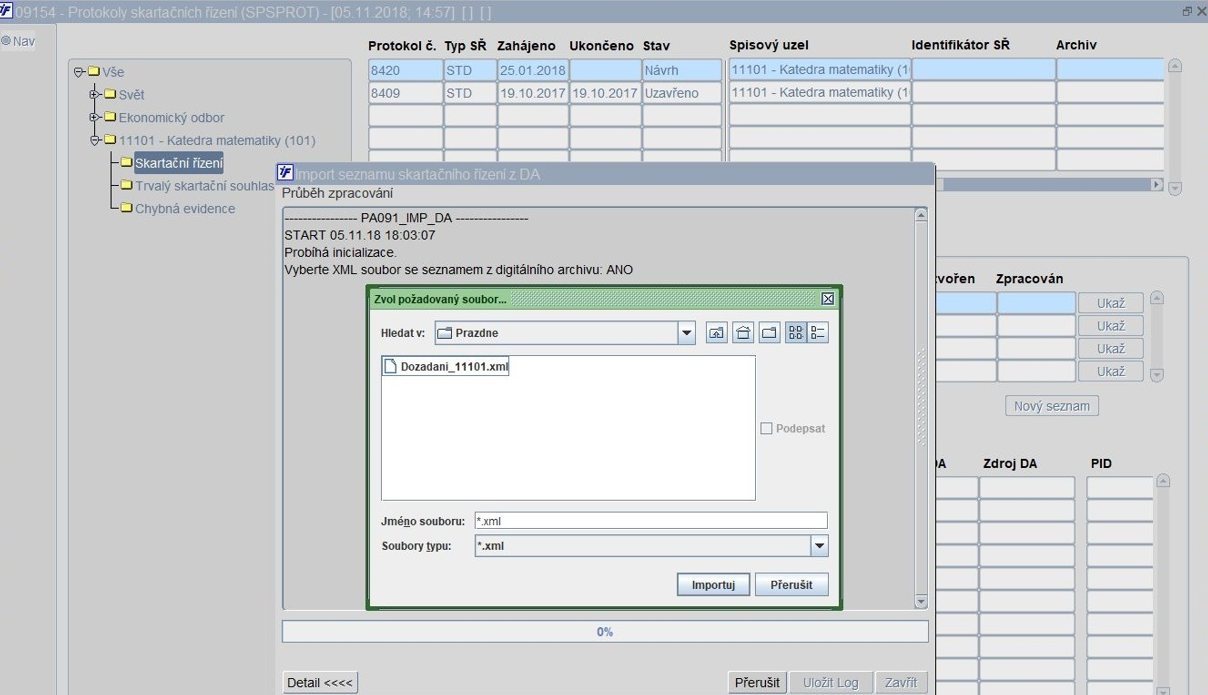Click the Importuj button
The width and height of the screenshot is (1208, 695).
coord(713,585)
